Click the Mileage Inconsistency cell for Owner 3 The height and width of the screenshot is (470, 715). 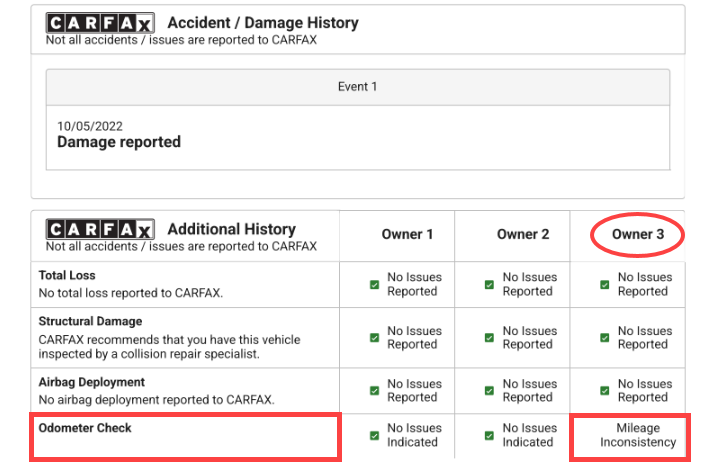pyautogui.click(x=638, y=435)
